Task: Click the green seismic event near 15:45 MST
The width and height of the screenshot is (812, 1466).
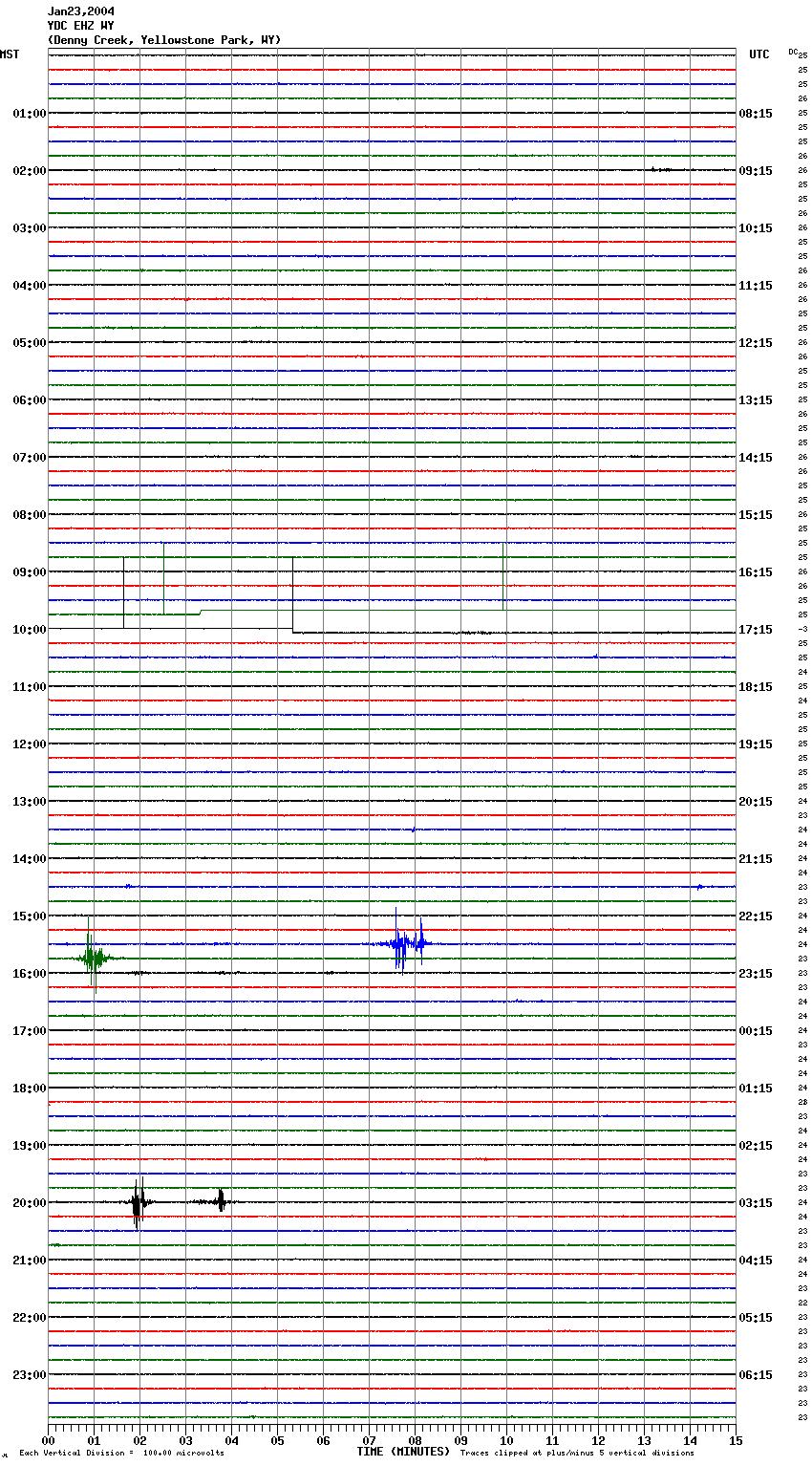Action: (x=93, y=958)
